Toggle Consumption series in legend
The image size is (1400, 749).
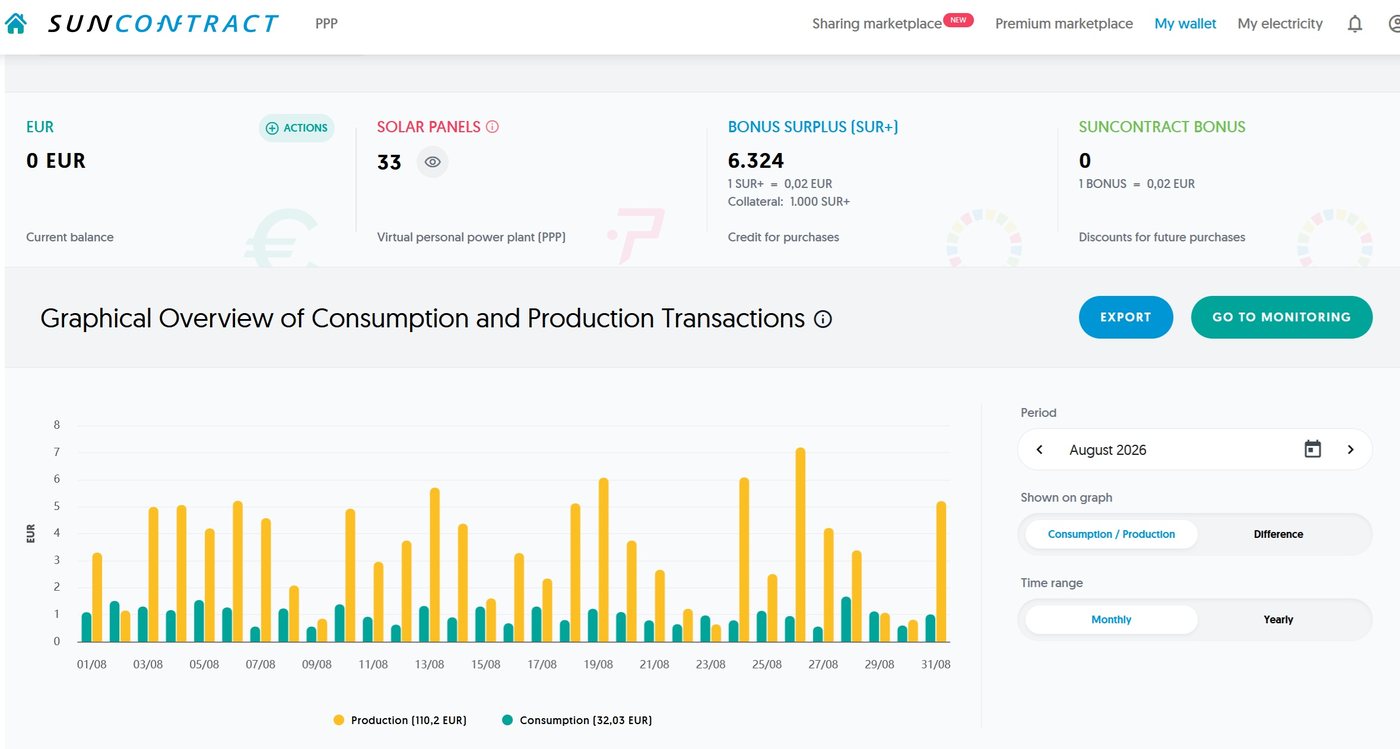pos(577,720)
